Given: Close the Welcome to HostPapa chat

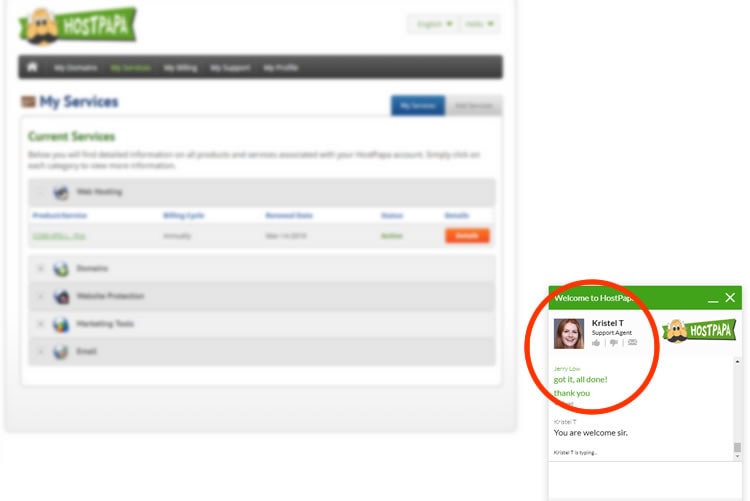Looking at the screenshot, I should pos(730,298).
